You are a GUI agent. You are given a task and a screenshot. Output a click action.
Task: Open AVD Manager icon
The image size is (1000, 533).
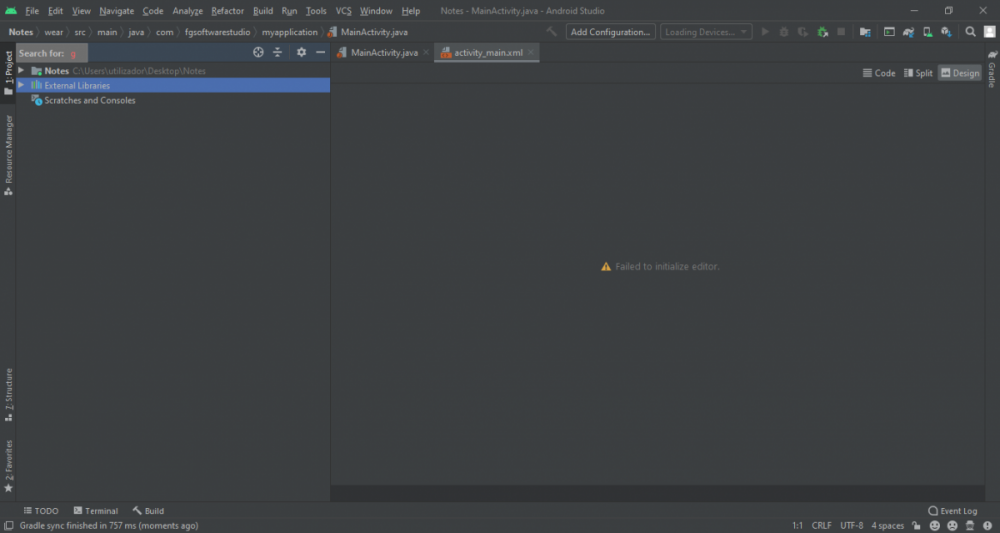click(x=927, y=32)
